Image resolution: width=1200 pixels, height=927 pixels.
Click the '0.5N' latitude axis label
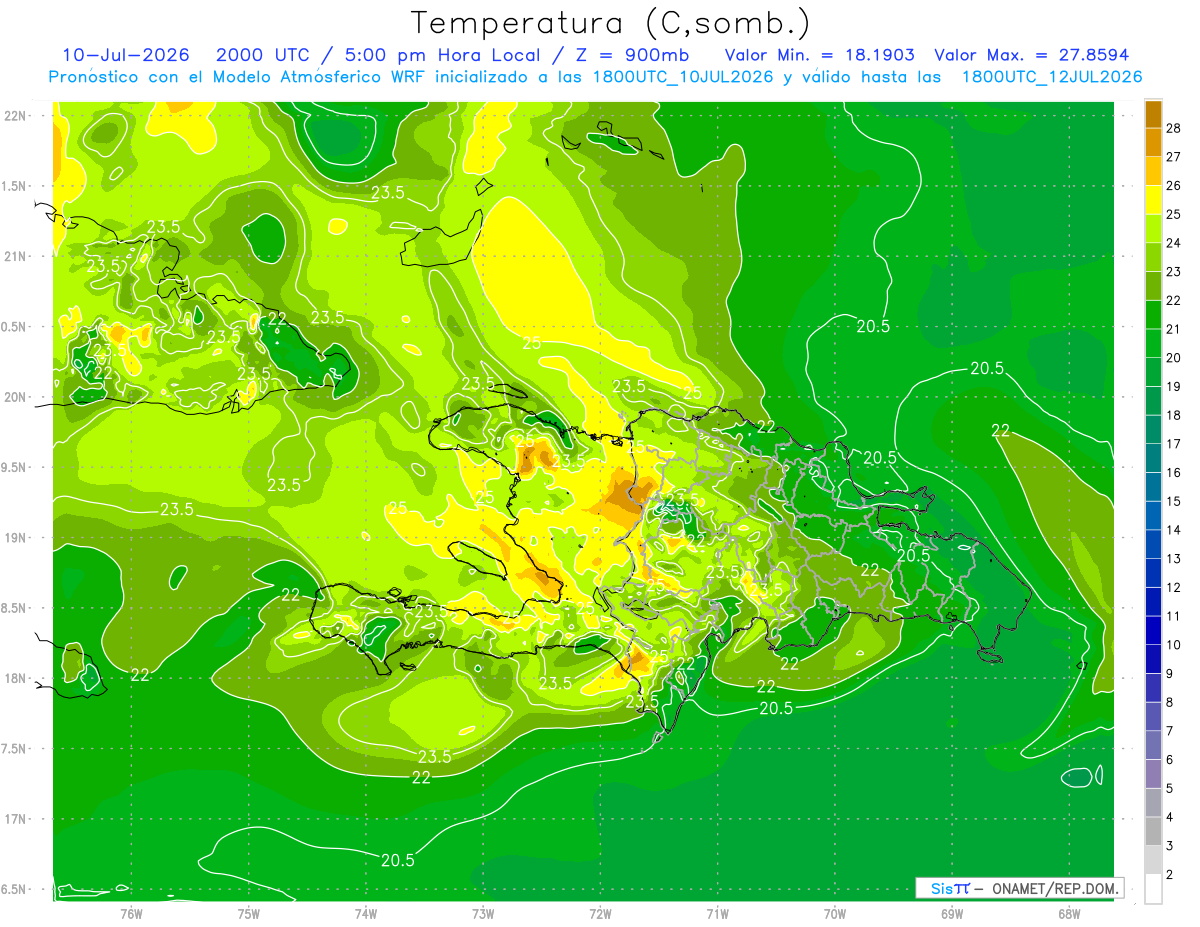click(13, 327)
